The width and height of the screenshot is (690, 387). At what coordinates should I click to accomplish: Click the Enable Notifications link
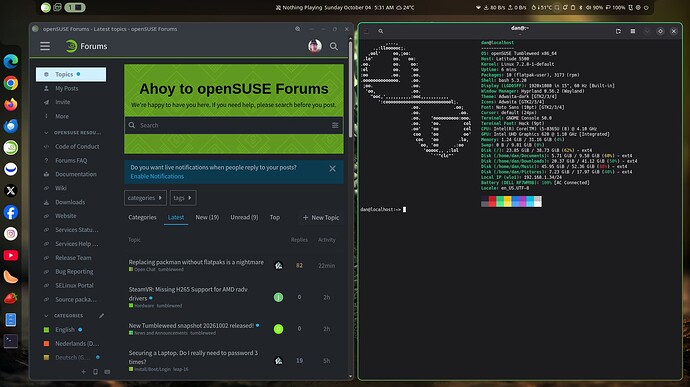pos(157,177)
